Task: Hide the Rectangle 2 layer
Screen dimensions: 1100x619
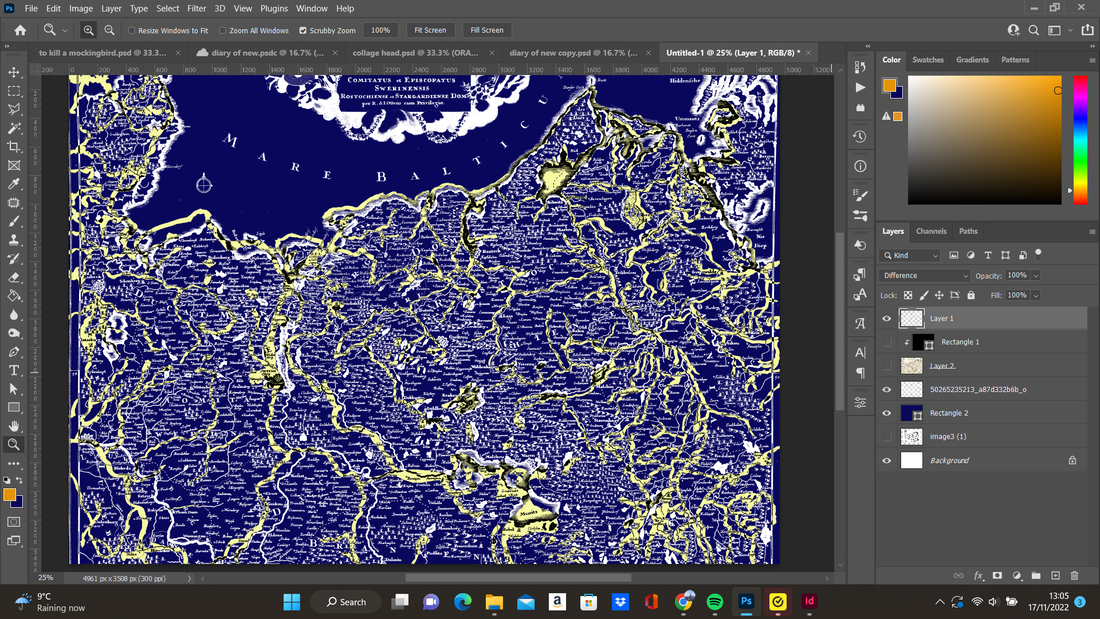Action: (887, 413)
